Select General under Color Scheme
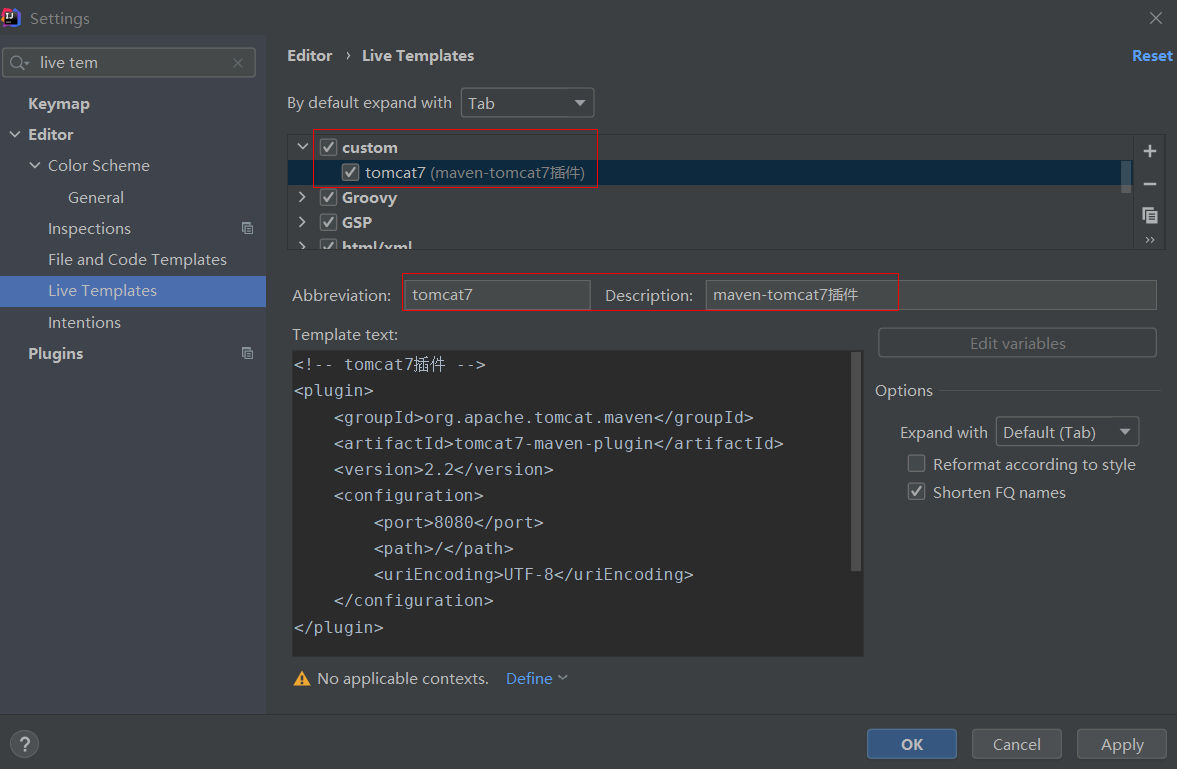This screenshot has height=769, width=1177. pyautogui.click(x=96, y=198)
